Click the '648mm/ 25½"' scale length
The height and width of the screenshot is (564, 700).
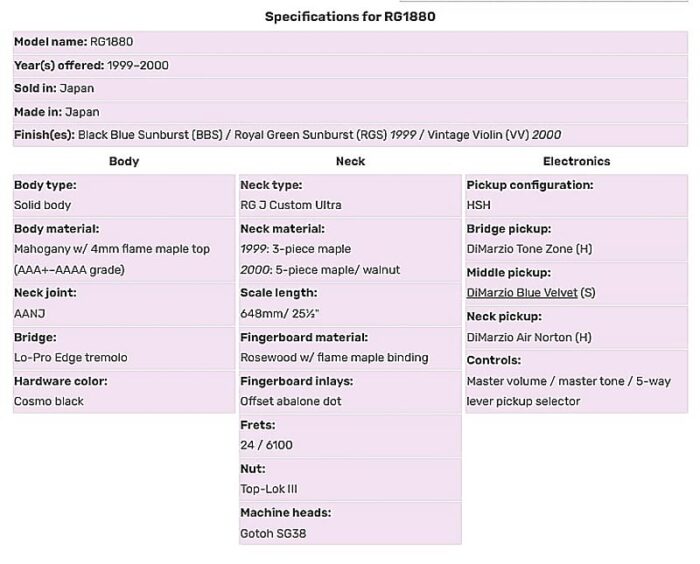click(279, 313)
